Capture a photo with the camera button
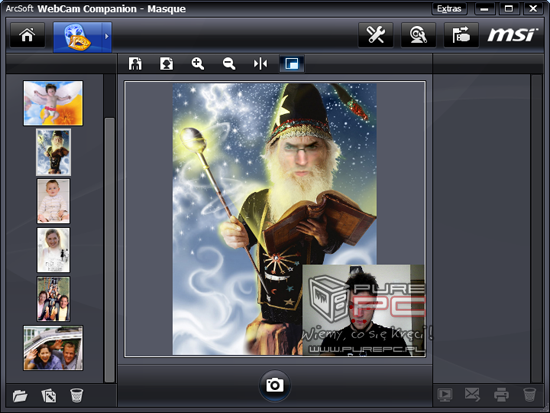The image size is (550, 413). pyautogui.click(x=275, y=385)
